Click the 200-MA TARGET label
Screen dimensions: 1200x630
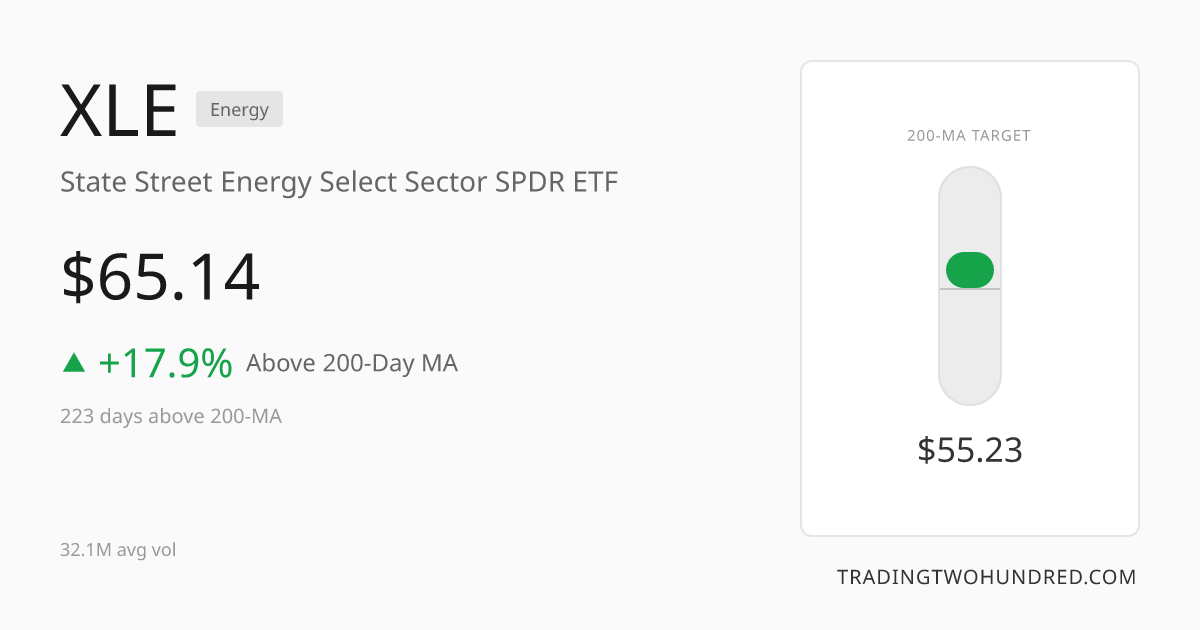(969, 136)
